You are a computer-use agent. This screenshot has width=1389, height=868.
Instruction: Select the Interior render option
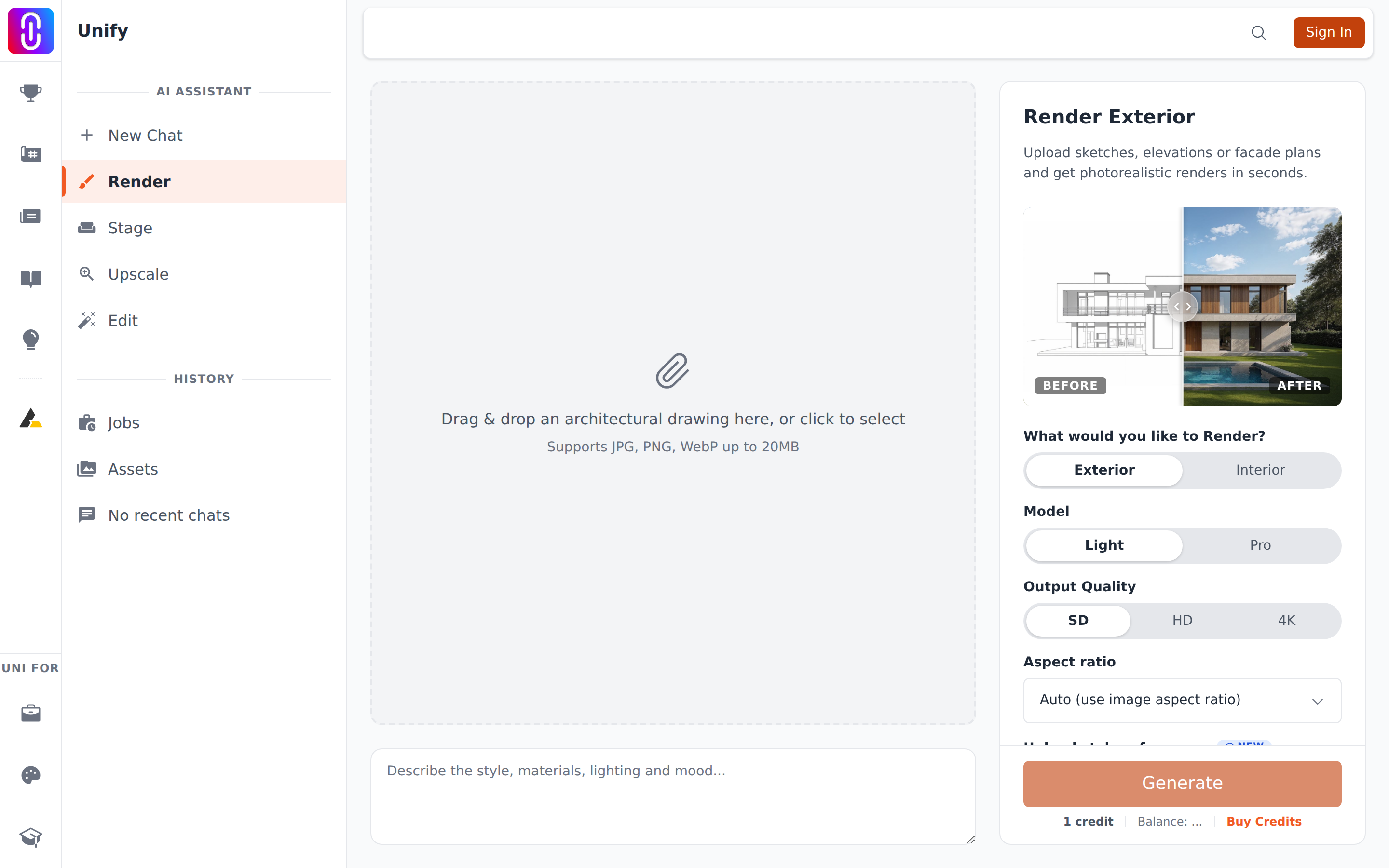[x=1260, y=470]
